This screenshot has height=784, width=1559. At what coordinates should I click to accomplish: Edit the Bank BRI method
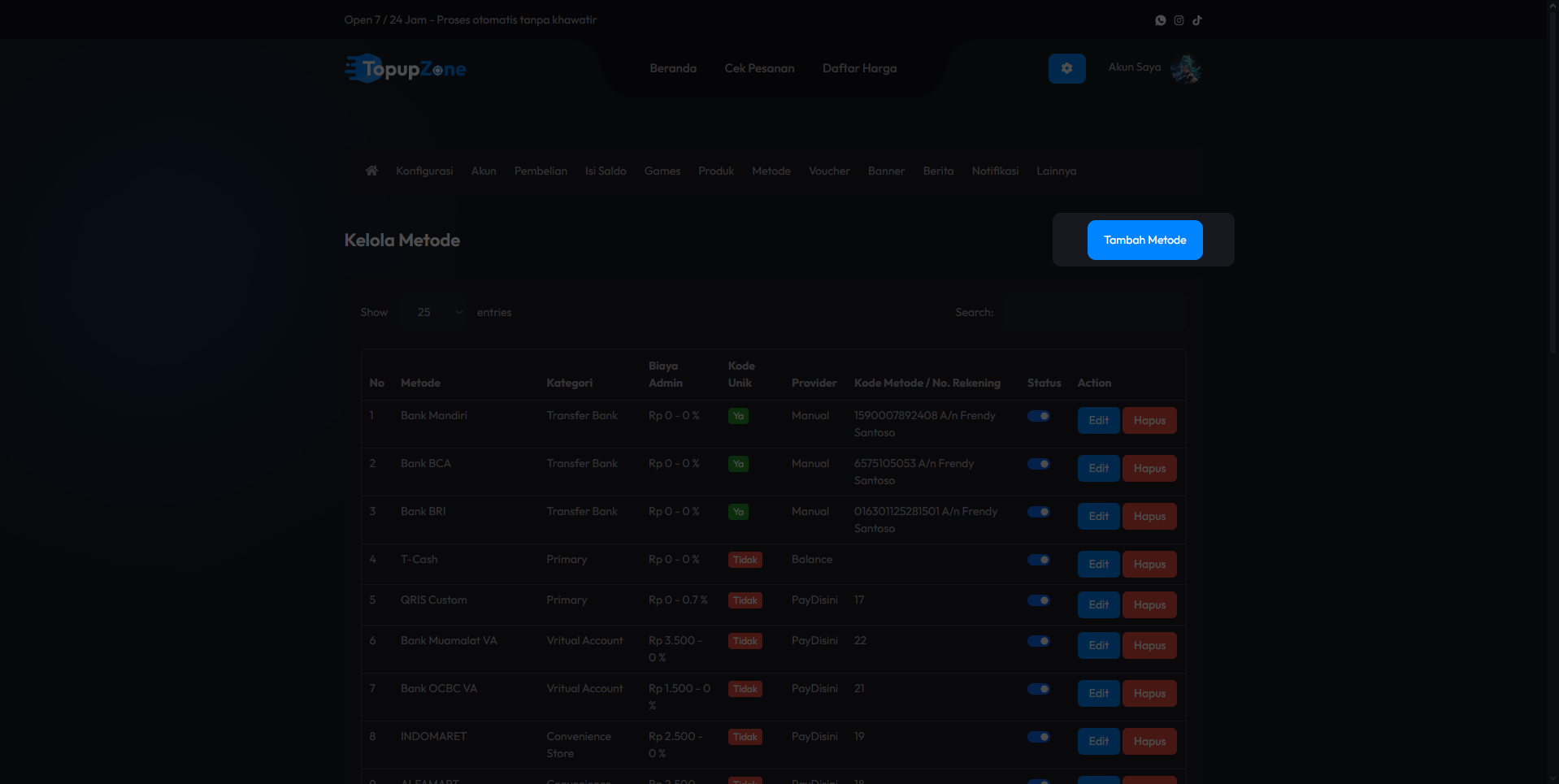pos(1098,516)
